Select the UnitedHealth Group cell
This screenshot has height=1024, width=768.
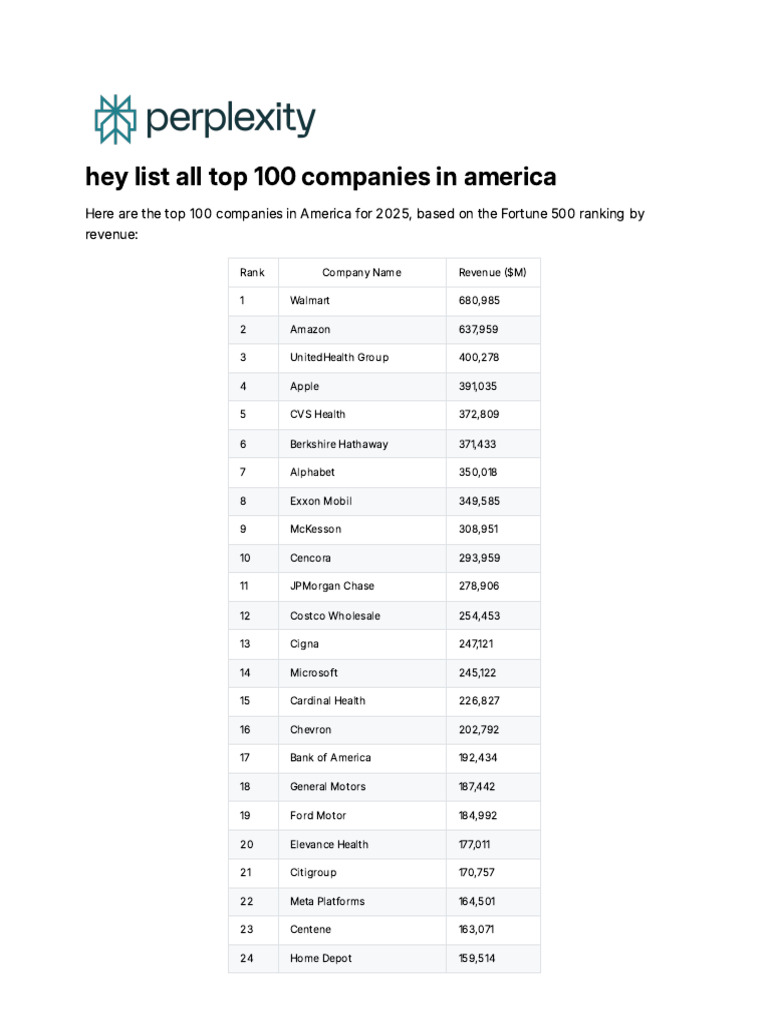coord(339,357)
